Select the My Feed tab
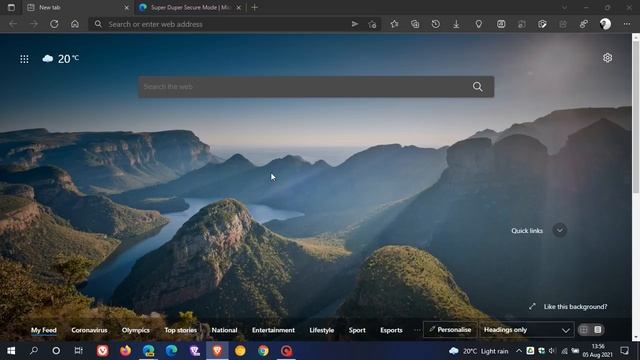Viewport: 640px width, 360px height. coord(44,330)
